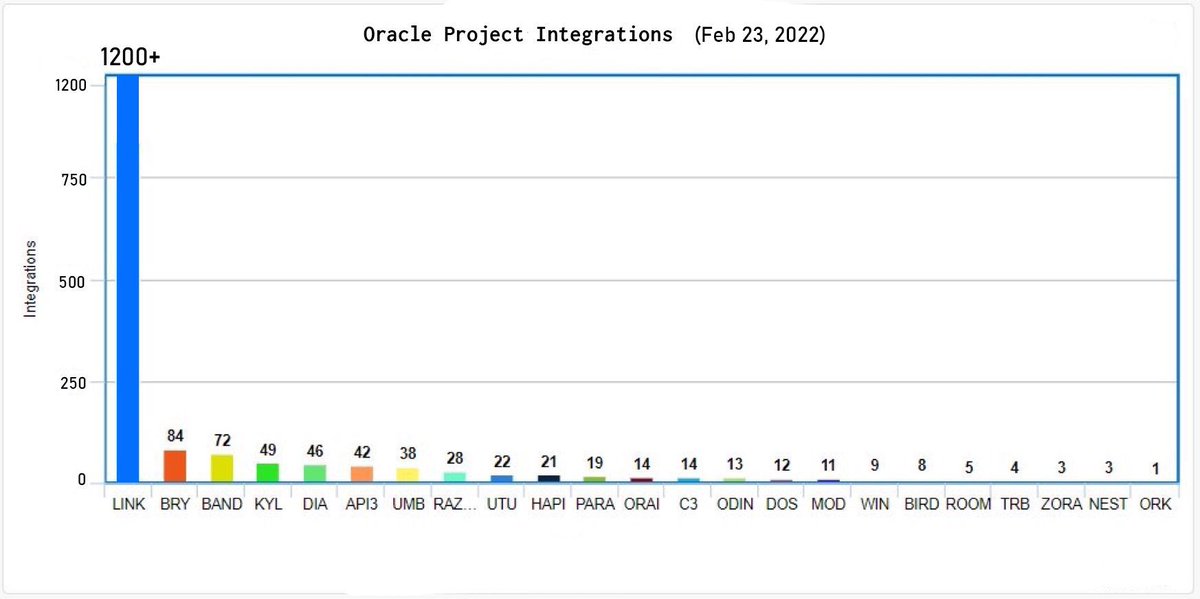Click the ZORA x-axis label
This screenshot has width=1200, height=599.
(1061, 504)
